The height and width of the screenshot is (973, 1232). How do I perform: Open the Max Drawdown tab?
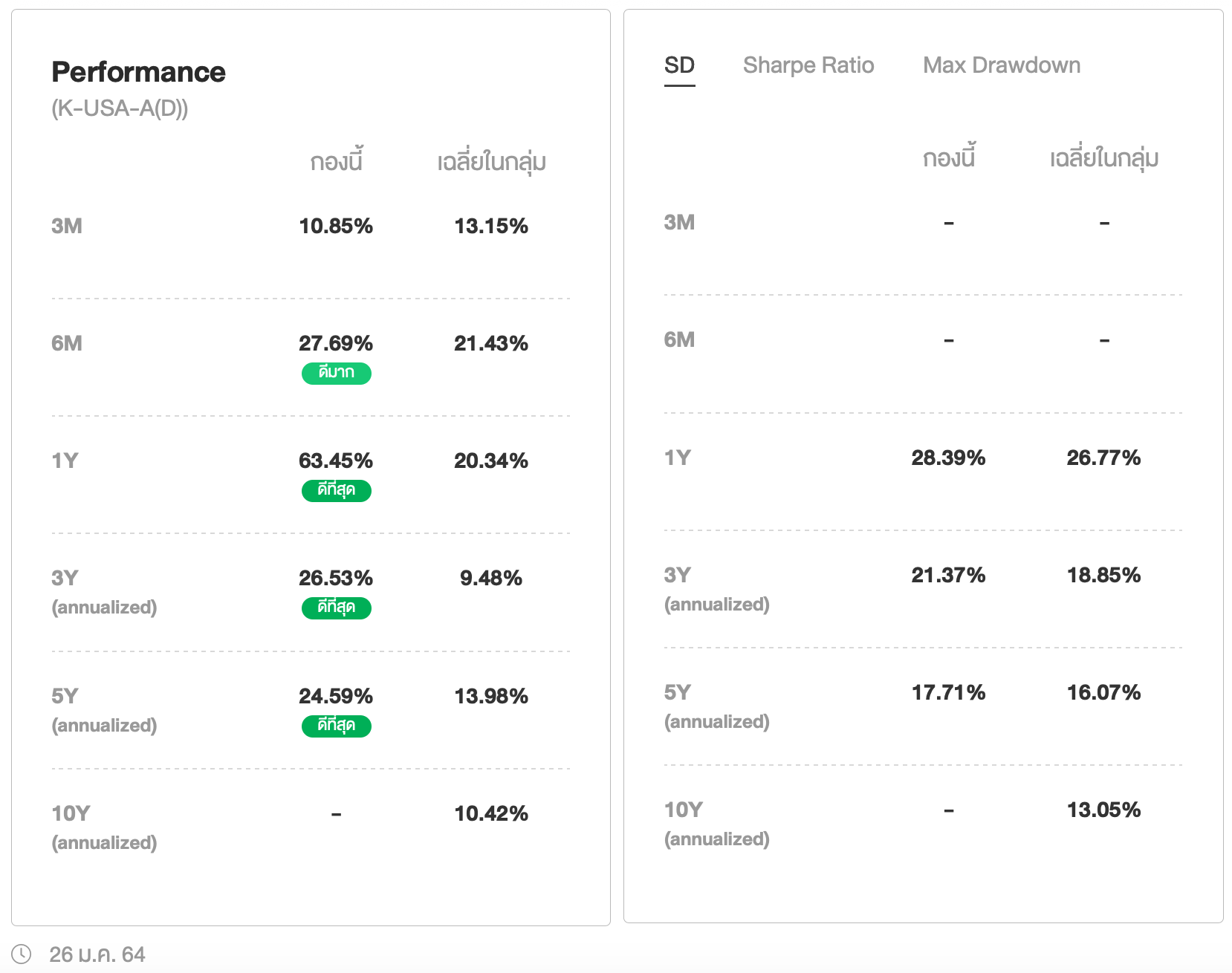pos(1001,65)
